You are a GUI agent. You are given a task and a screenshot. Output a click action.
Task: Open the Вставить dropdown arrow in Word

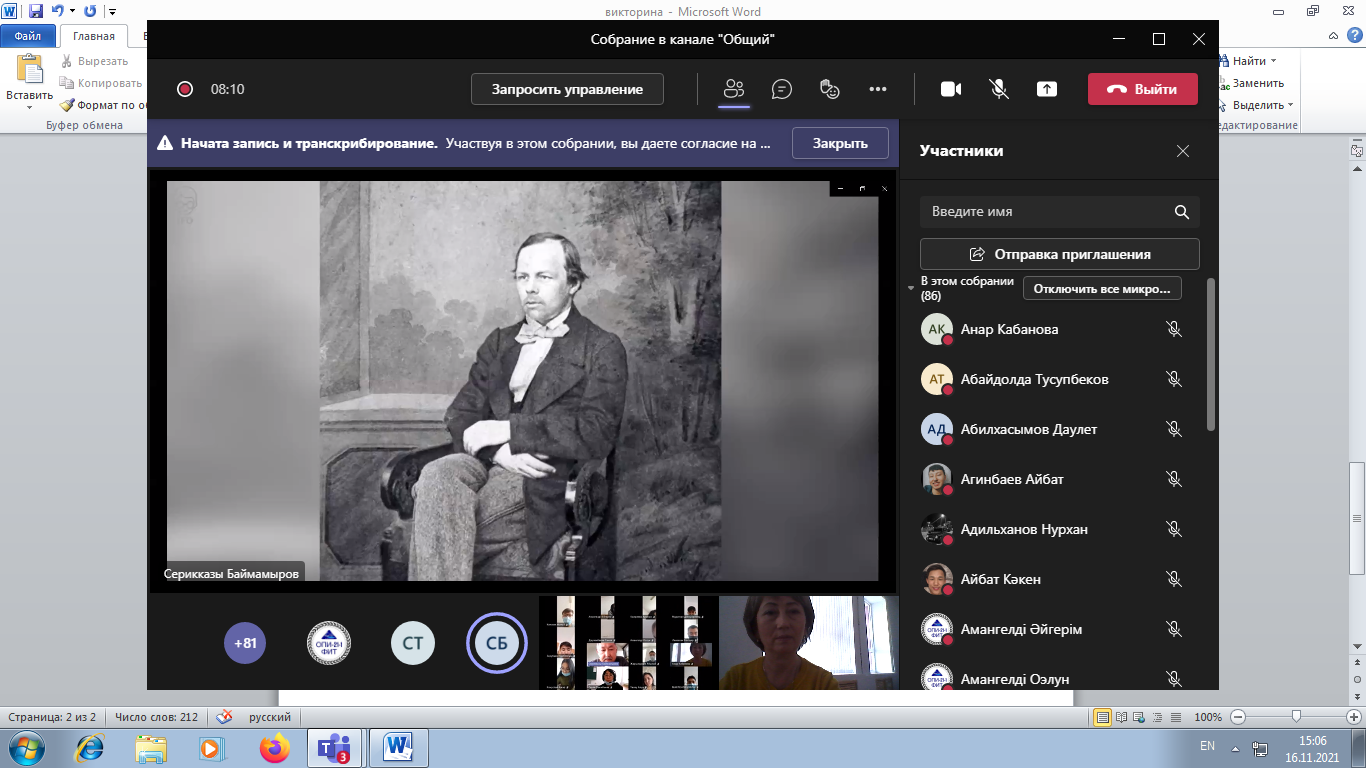[x=29, y=107]
